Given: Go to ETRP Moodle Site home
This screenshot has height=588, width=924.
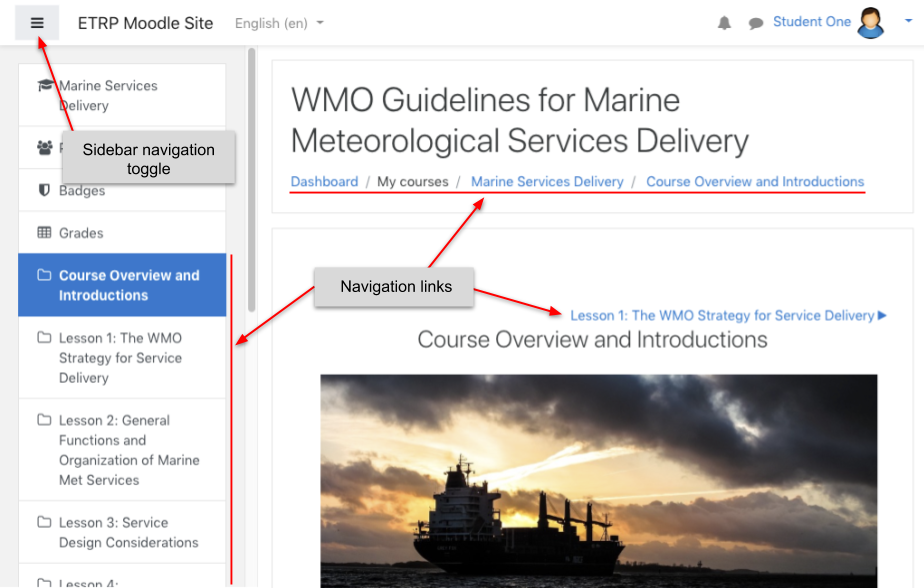Looking at the screenshot, I should pyautogui.click(x=146, y=23).
